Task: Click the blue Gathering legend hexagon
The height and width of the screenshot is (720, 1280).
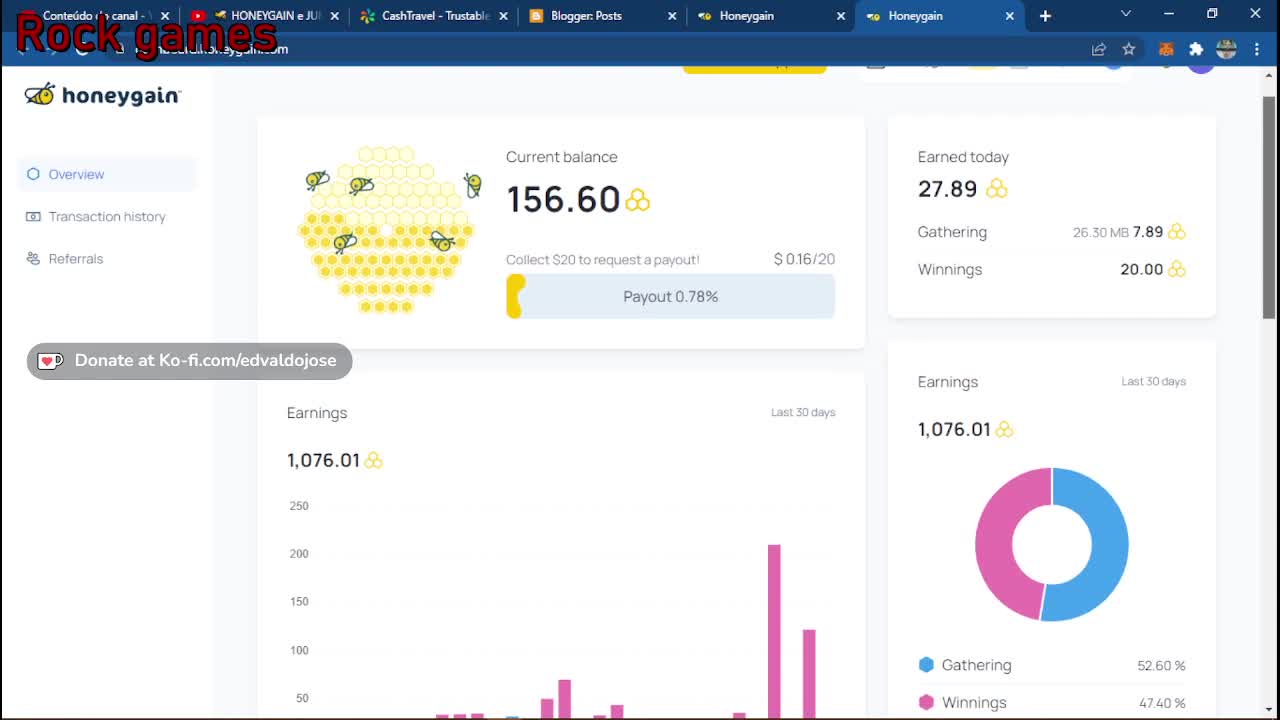Action: tap(926, 665)
